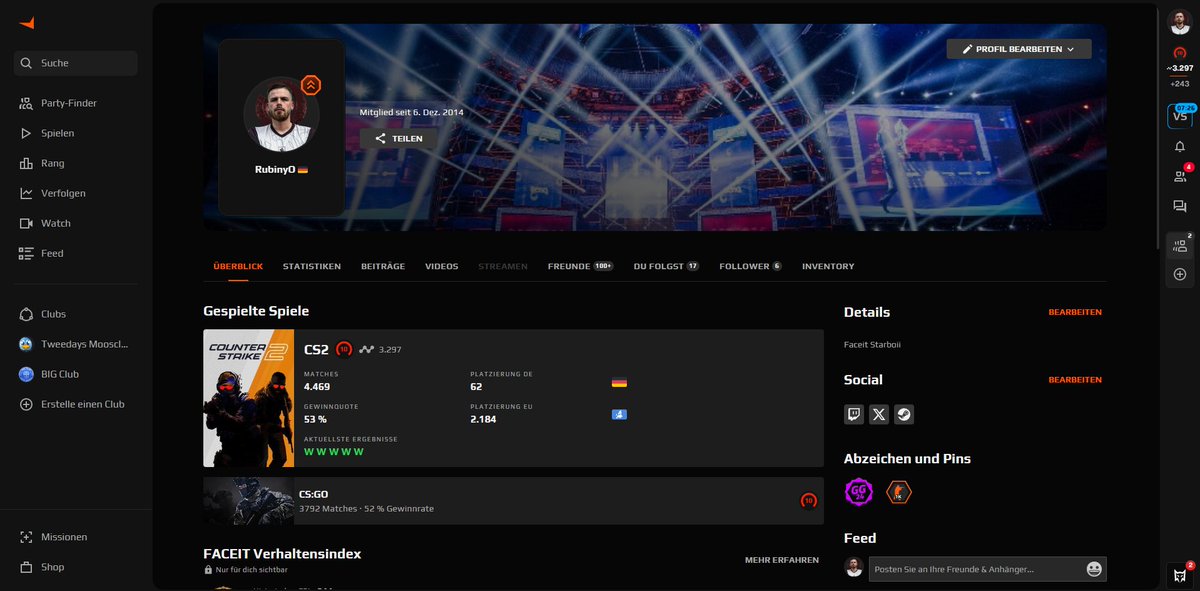Open the INVENTORY tab
Image resolution: width=1200 pixels, height=591 pixels.
coord(828,266)
